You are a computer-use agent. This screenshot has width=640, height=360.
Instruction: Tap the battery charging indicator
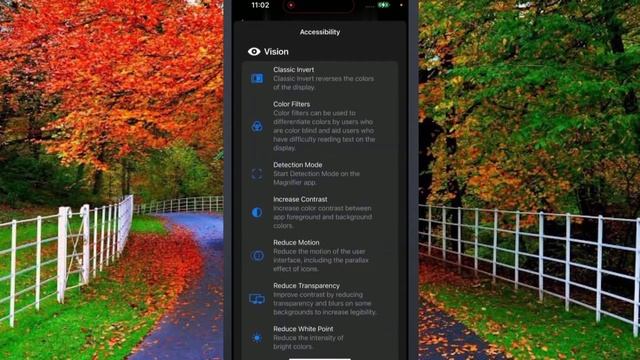coord(383,5)
